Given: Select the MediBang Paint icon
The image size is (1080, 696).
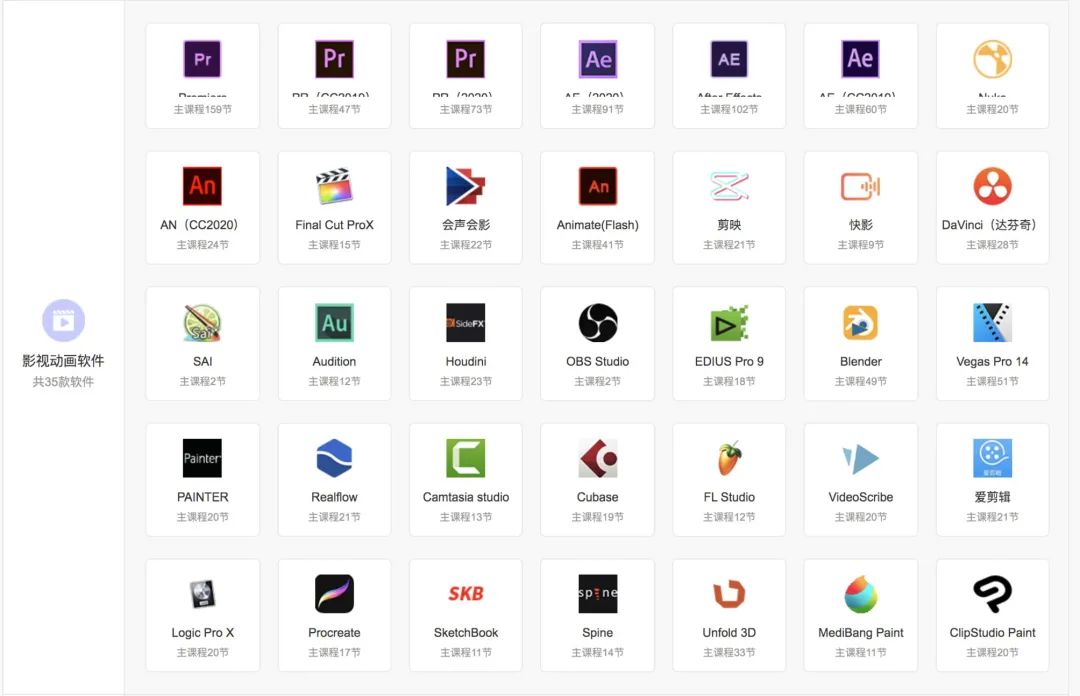Looking at the screenshot, I should click(861, 594).
